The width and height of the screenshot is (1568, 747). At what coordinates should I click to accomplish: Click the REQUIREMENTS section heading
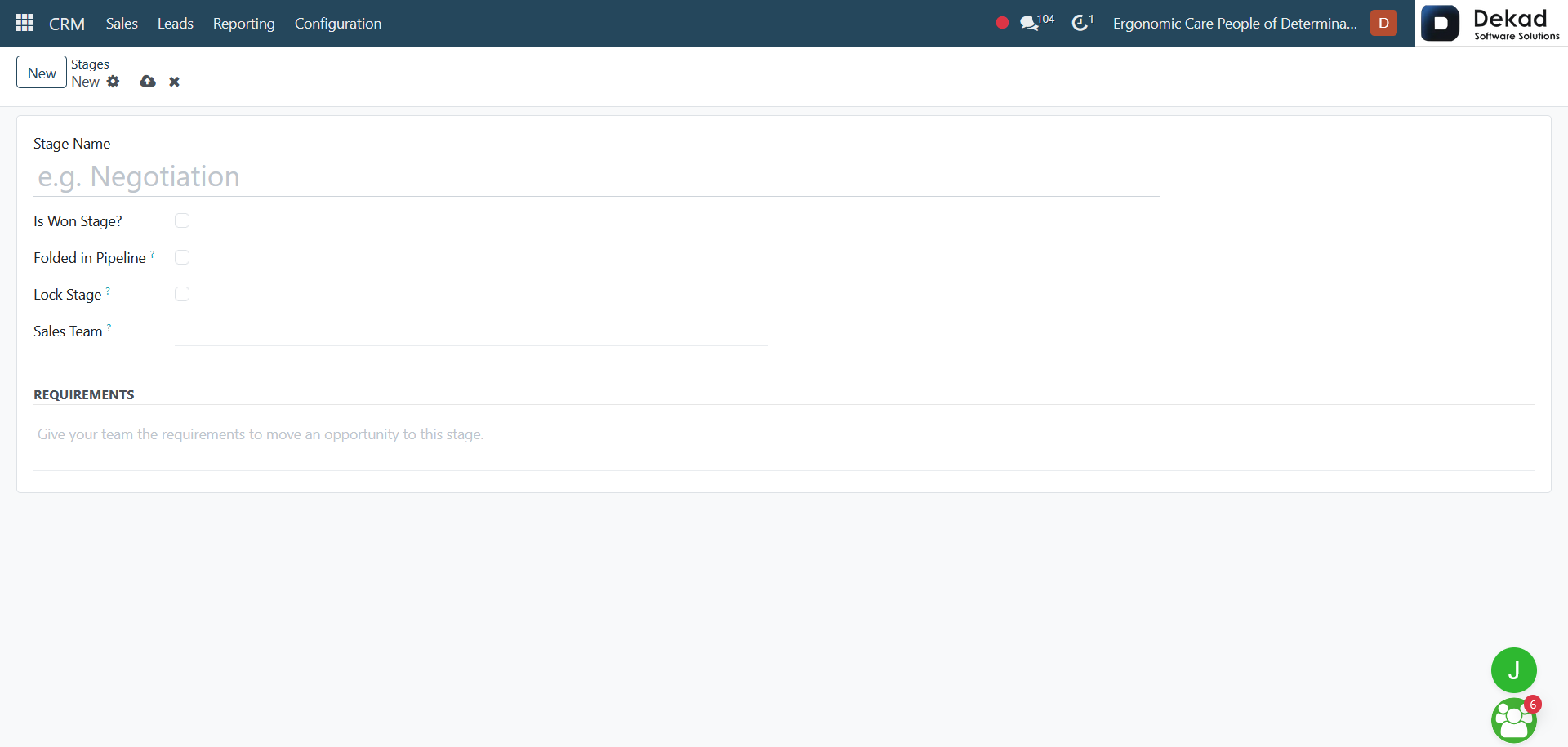[x=84, y=394]
